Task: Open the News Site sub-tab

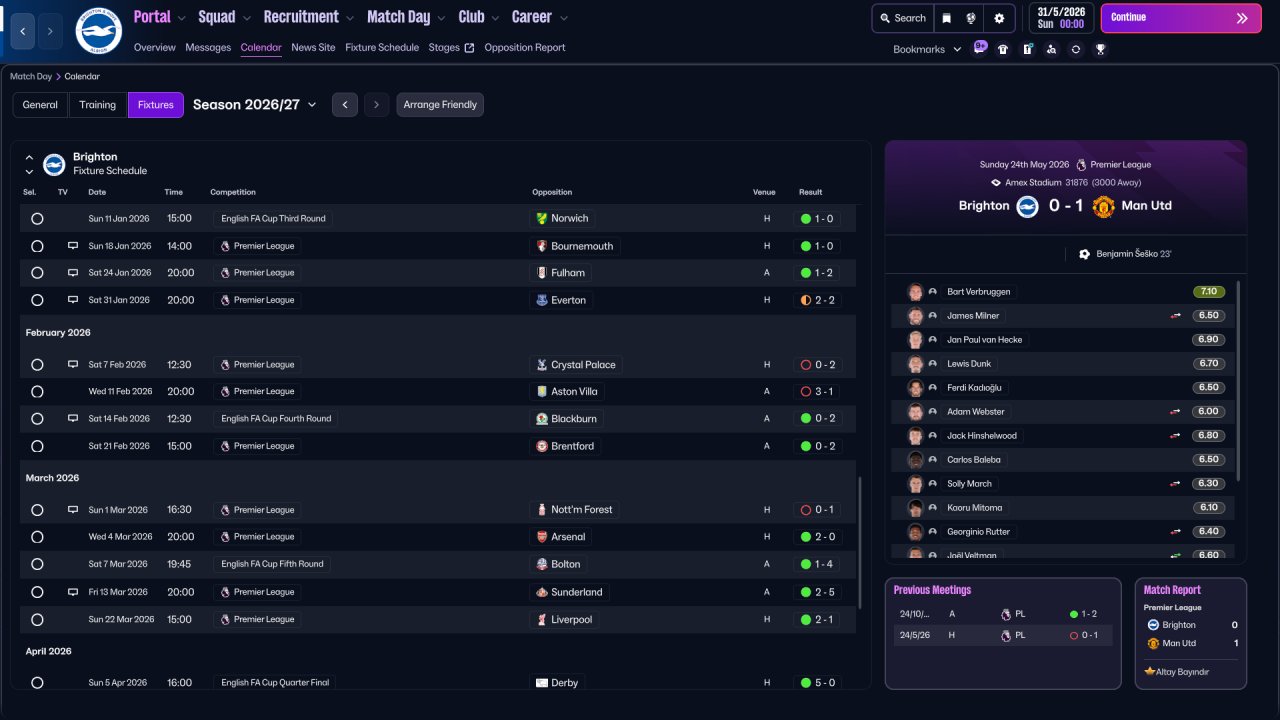Action: coord(313,48)
